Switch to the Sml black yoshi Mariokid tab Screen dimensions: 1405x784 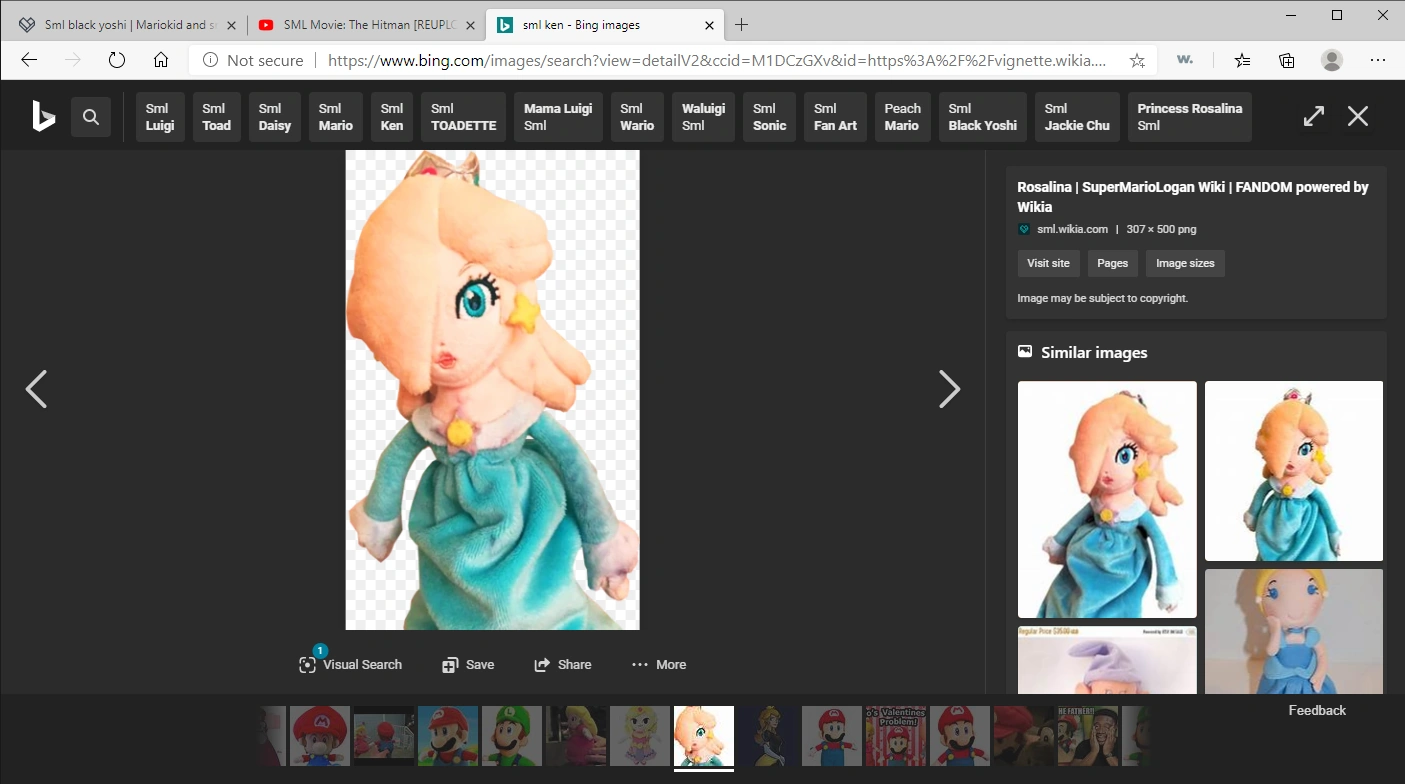tap(120, 24)
